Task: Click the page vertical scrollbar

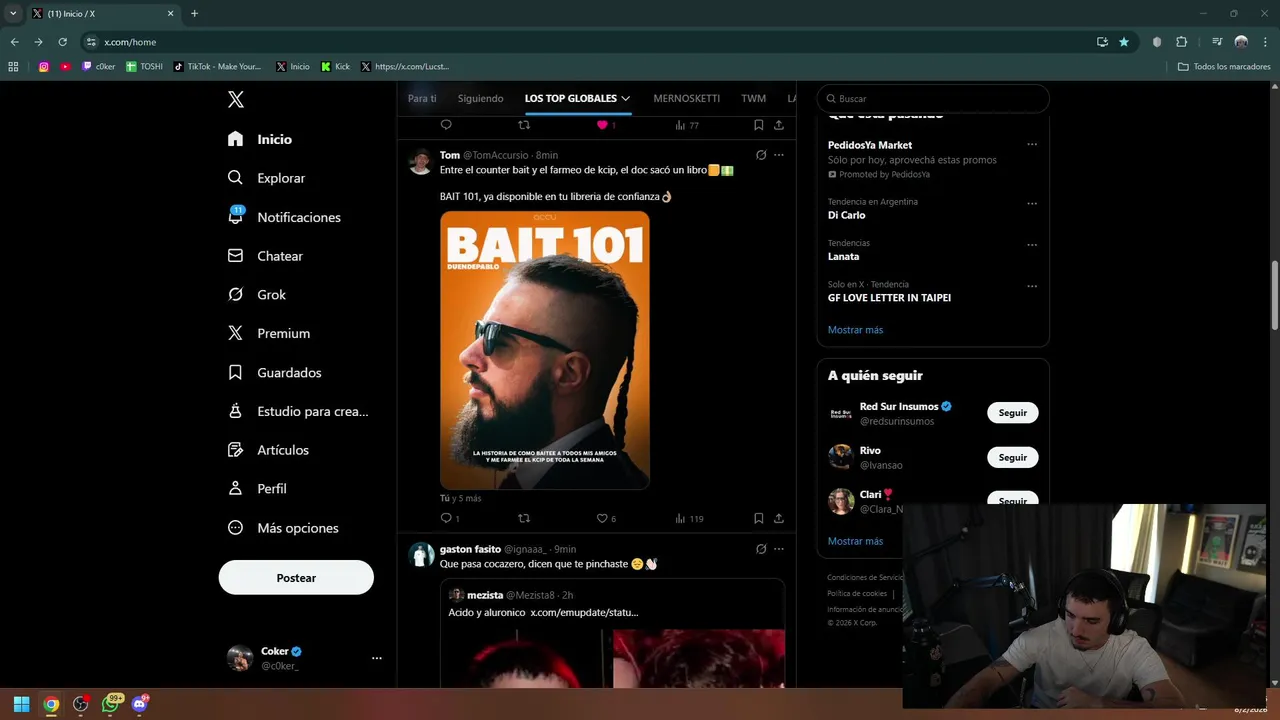Action: pos(1274,296)
